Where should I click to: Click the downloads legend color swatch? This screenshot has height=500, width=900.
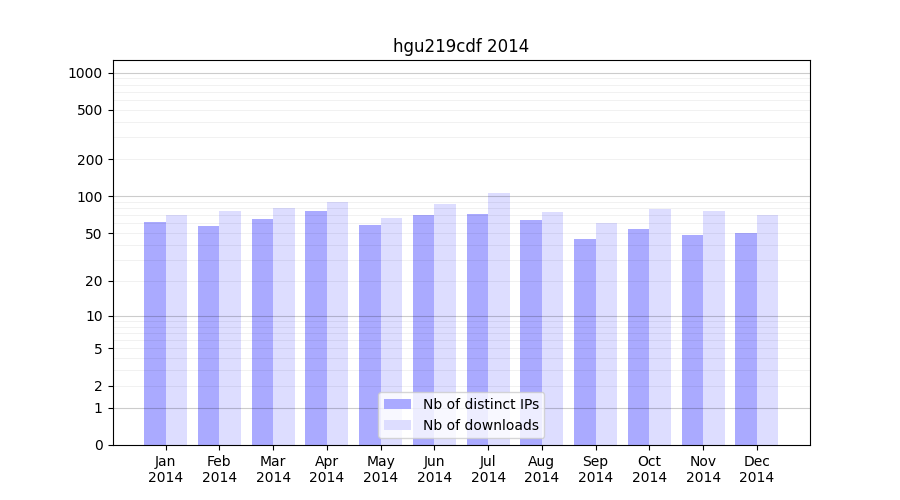tap(397, 425)
